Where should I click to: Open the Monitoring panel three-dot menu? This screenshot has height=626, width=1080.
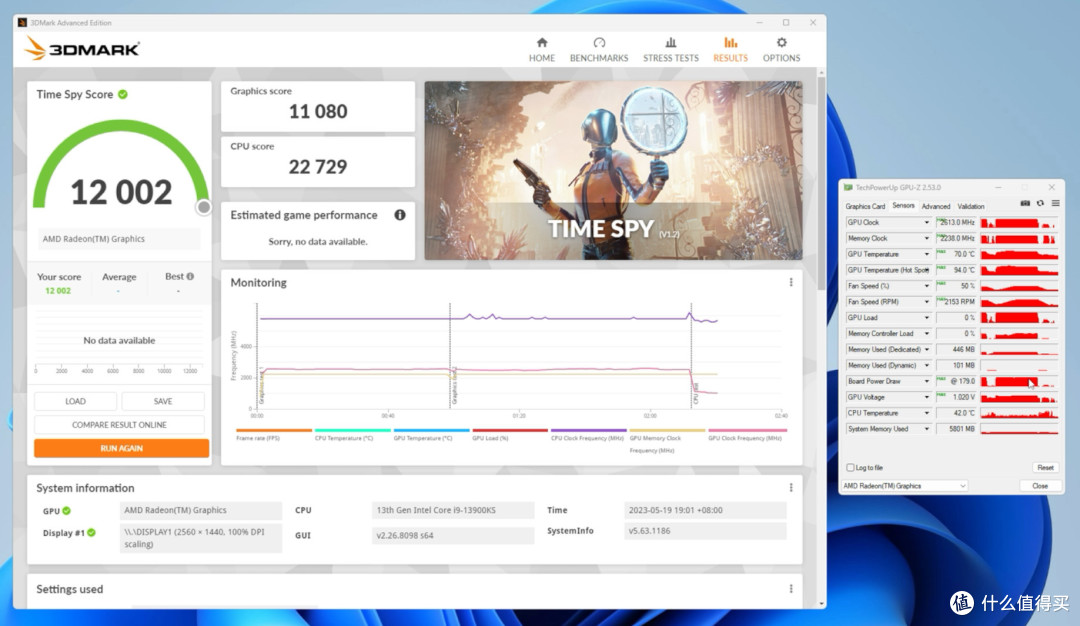[x=791, y=282]
